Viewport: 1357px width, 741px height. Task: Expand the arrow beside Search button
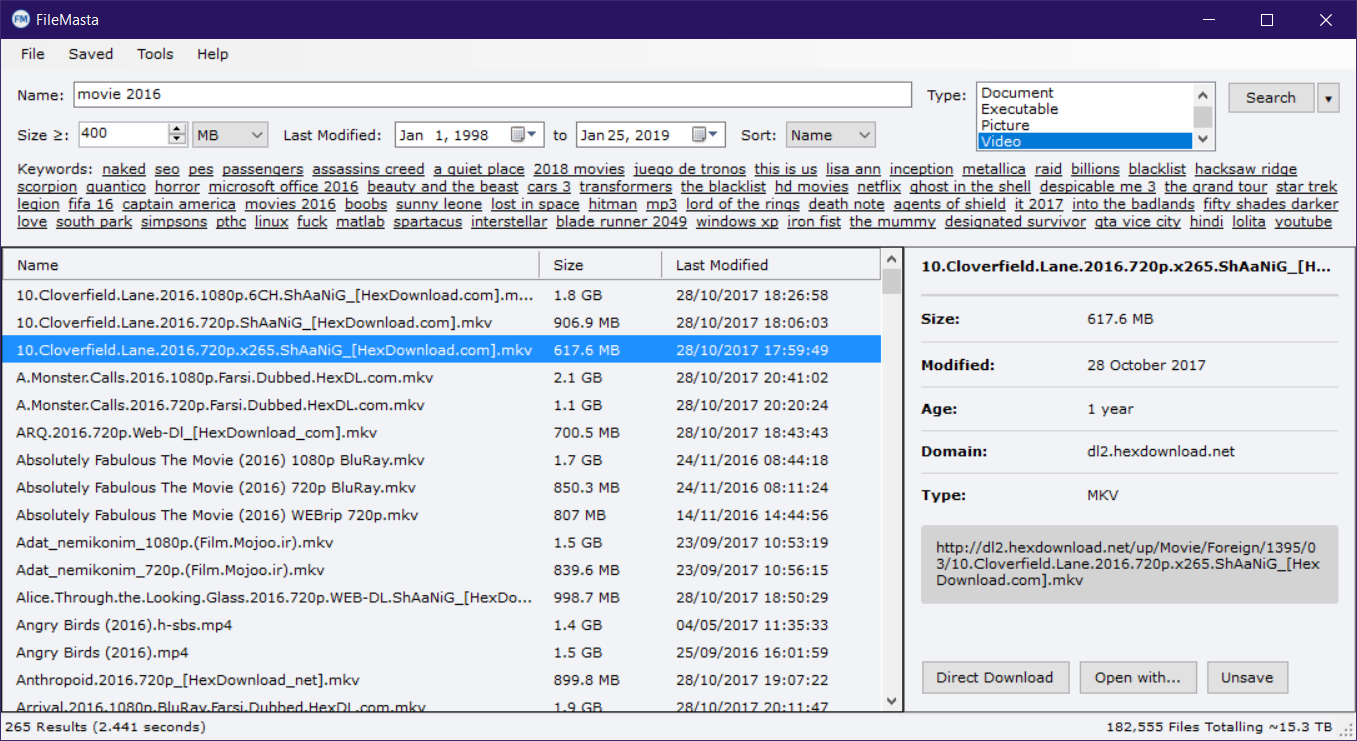coord(1329,98)
